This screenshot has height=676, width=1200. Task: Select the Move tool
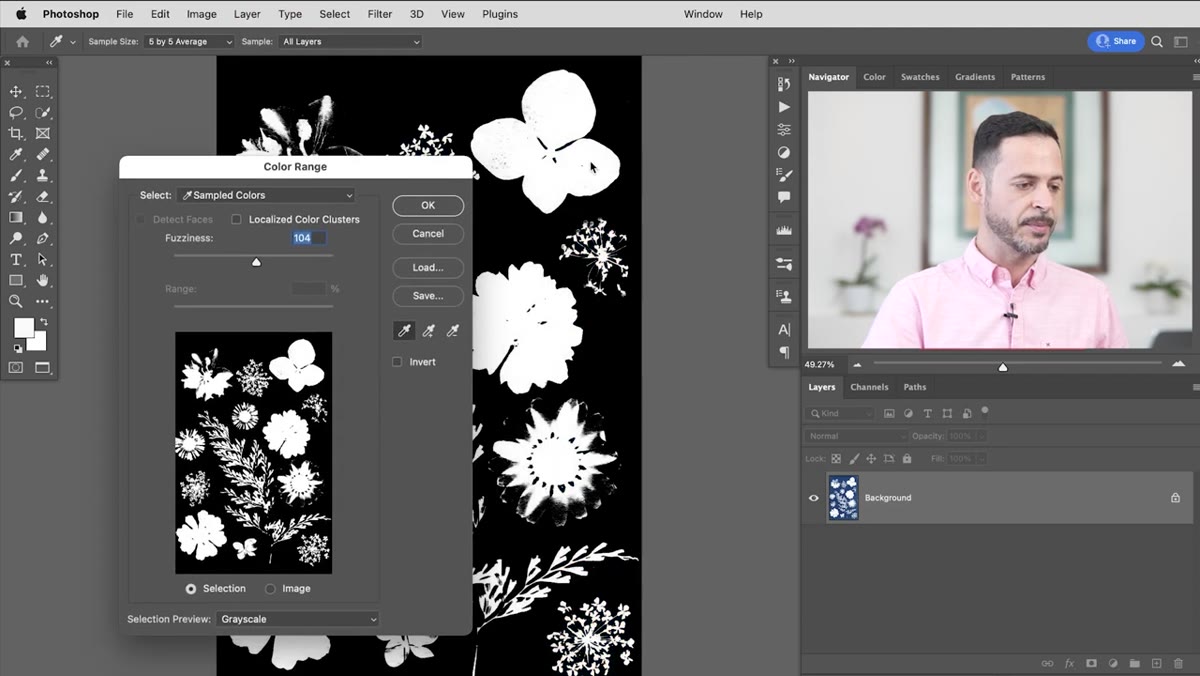16,92
